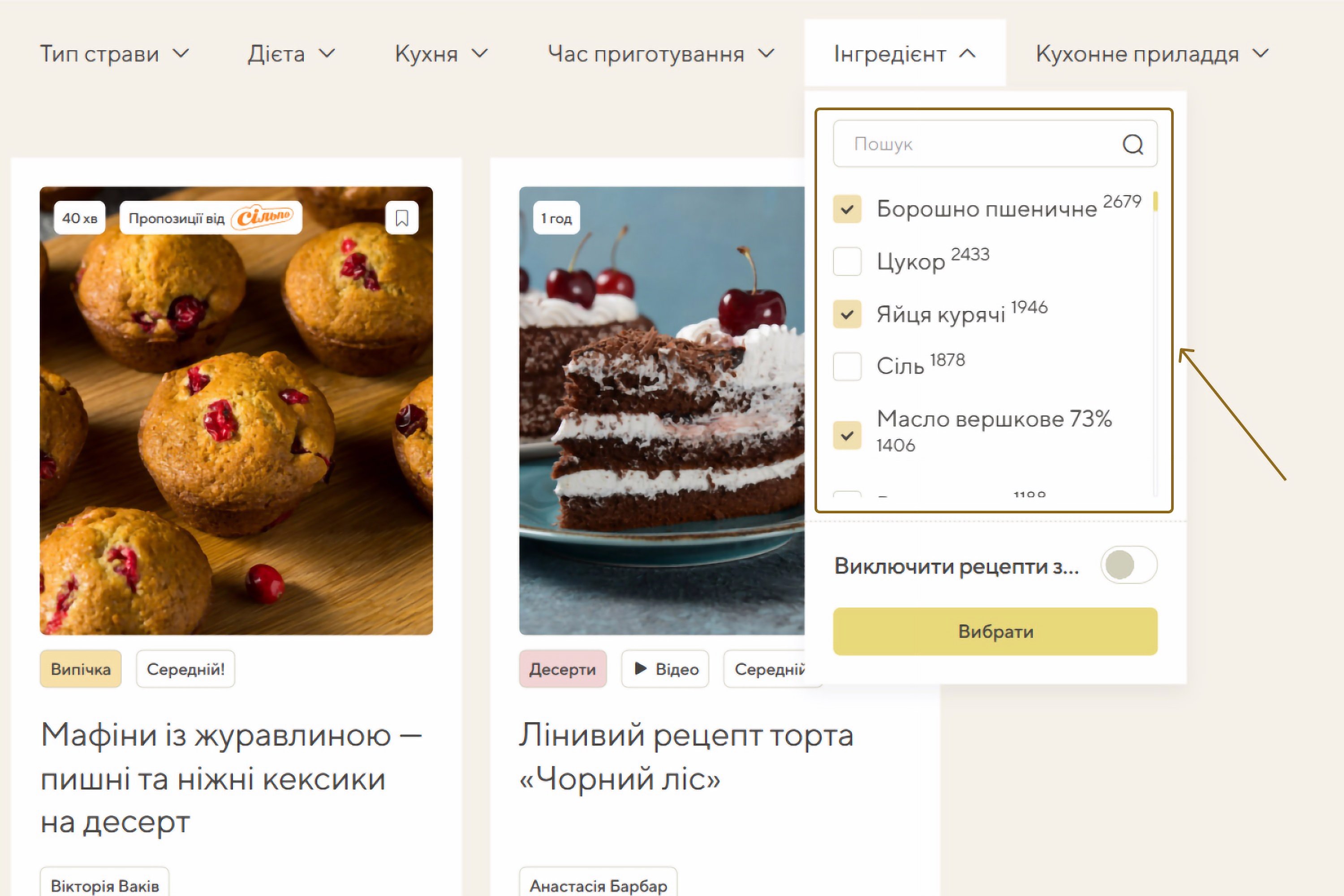Viewport: 1344px width, 896px height.
Task: Expand the Тип страви filter
Action: pyautogui.click(x=114, y=54)
